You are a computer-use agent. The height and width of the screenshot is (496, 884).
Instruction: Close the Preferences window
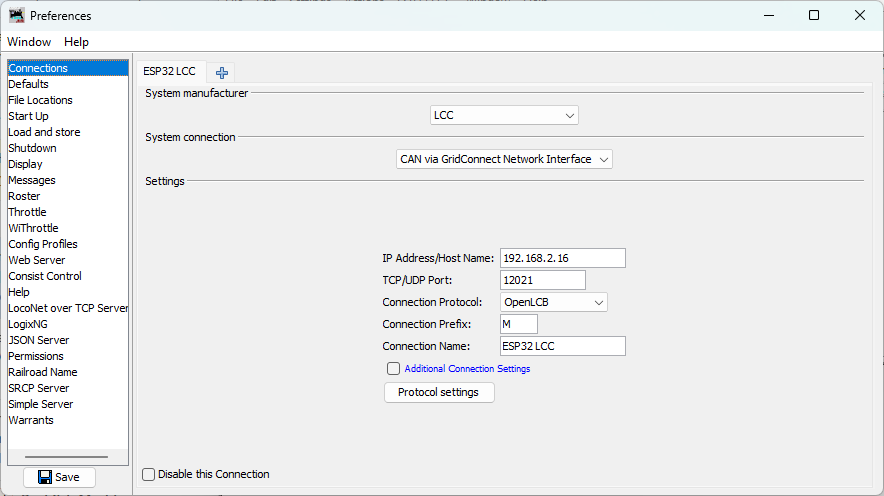tap(859, 15)
